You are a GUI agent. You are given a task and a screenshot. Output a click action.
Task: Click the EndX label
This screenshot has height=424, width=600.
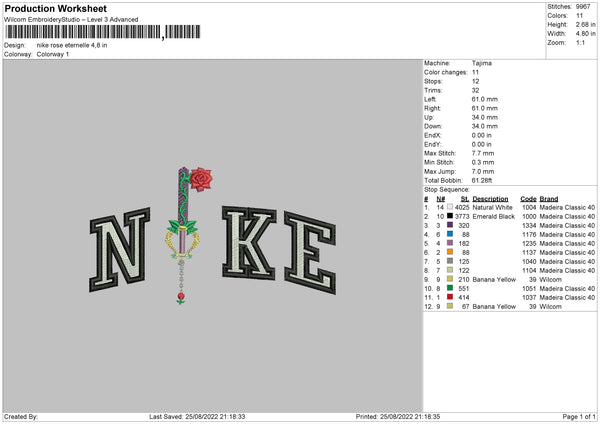pos(432,135)
